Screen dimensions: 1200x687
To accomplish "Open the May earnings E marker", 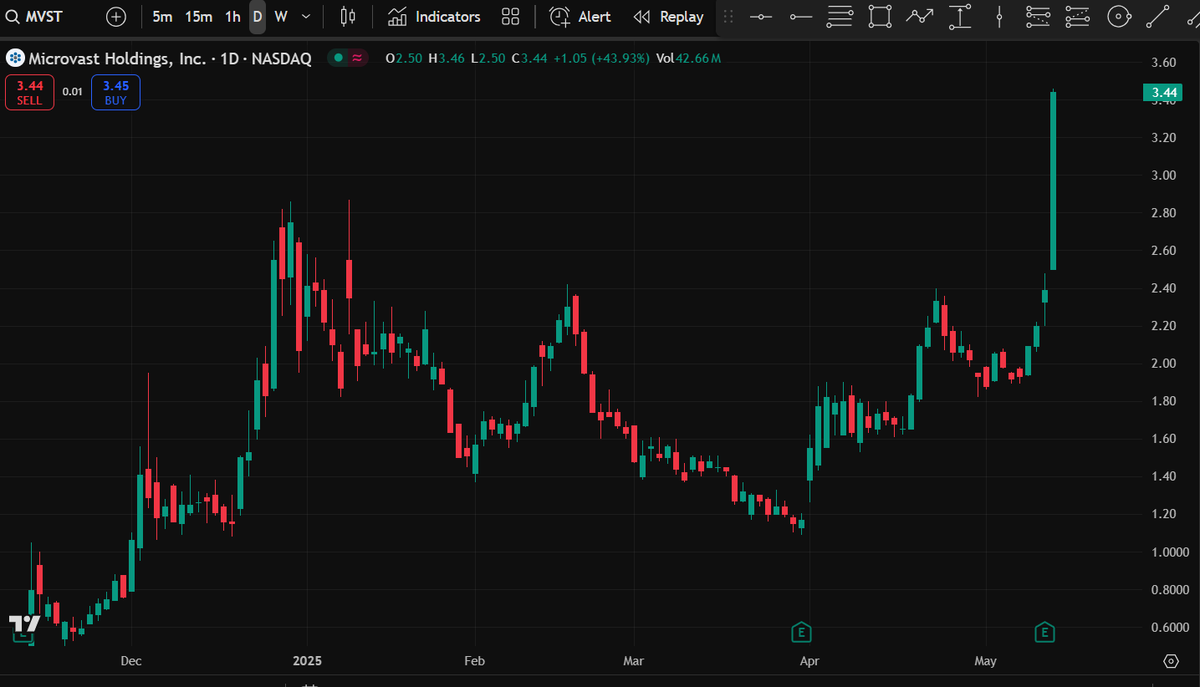I will point(1045,632).
